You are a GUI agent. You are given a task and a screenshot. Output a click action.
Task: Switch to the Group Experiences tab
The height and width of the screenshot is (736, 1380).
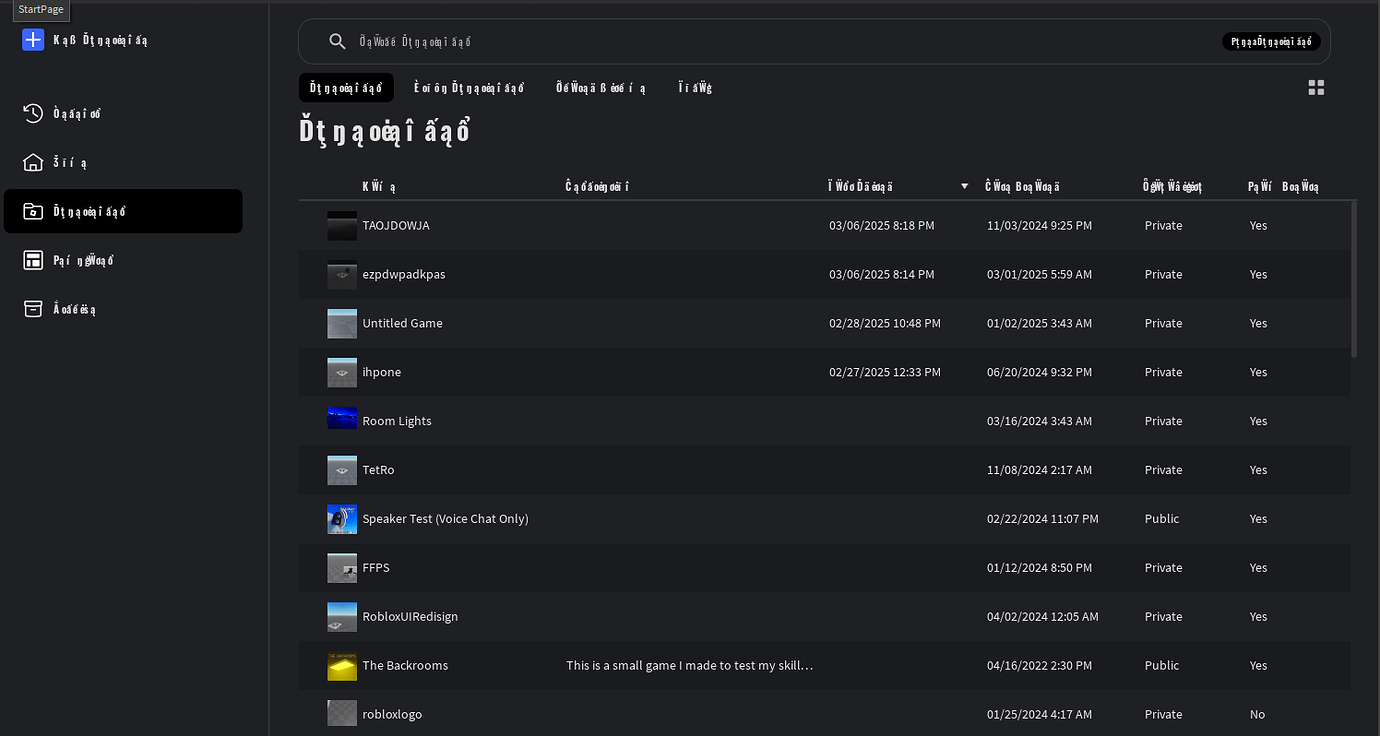[469, 87]
